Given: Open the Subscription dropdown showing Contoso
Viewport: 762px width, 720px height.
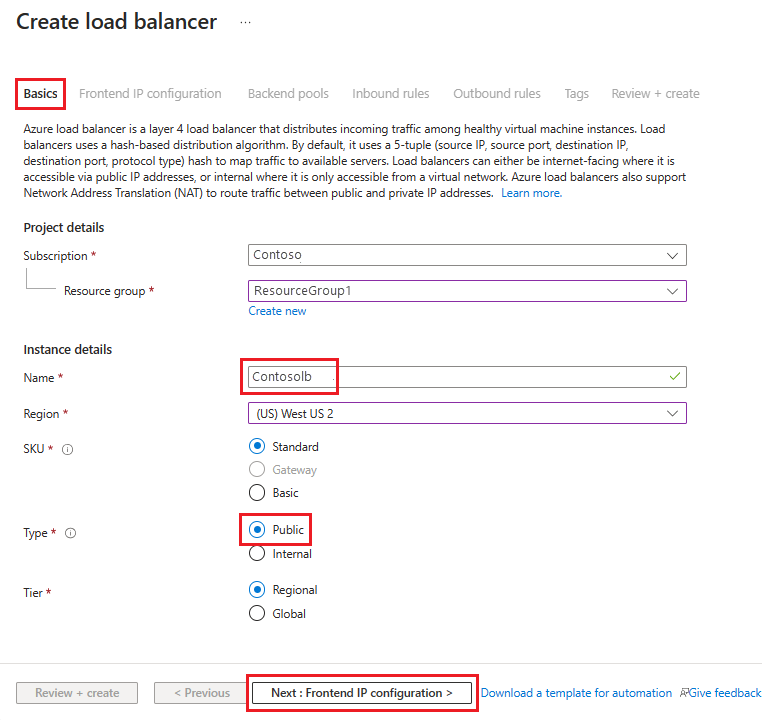Looking at the screenshot, I should tap(467, 255).
